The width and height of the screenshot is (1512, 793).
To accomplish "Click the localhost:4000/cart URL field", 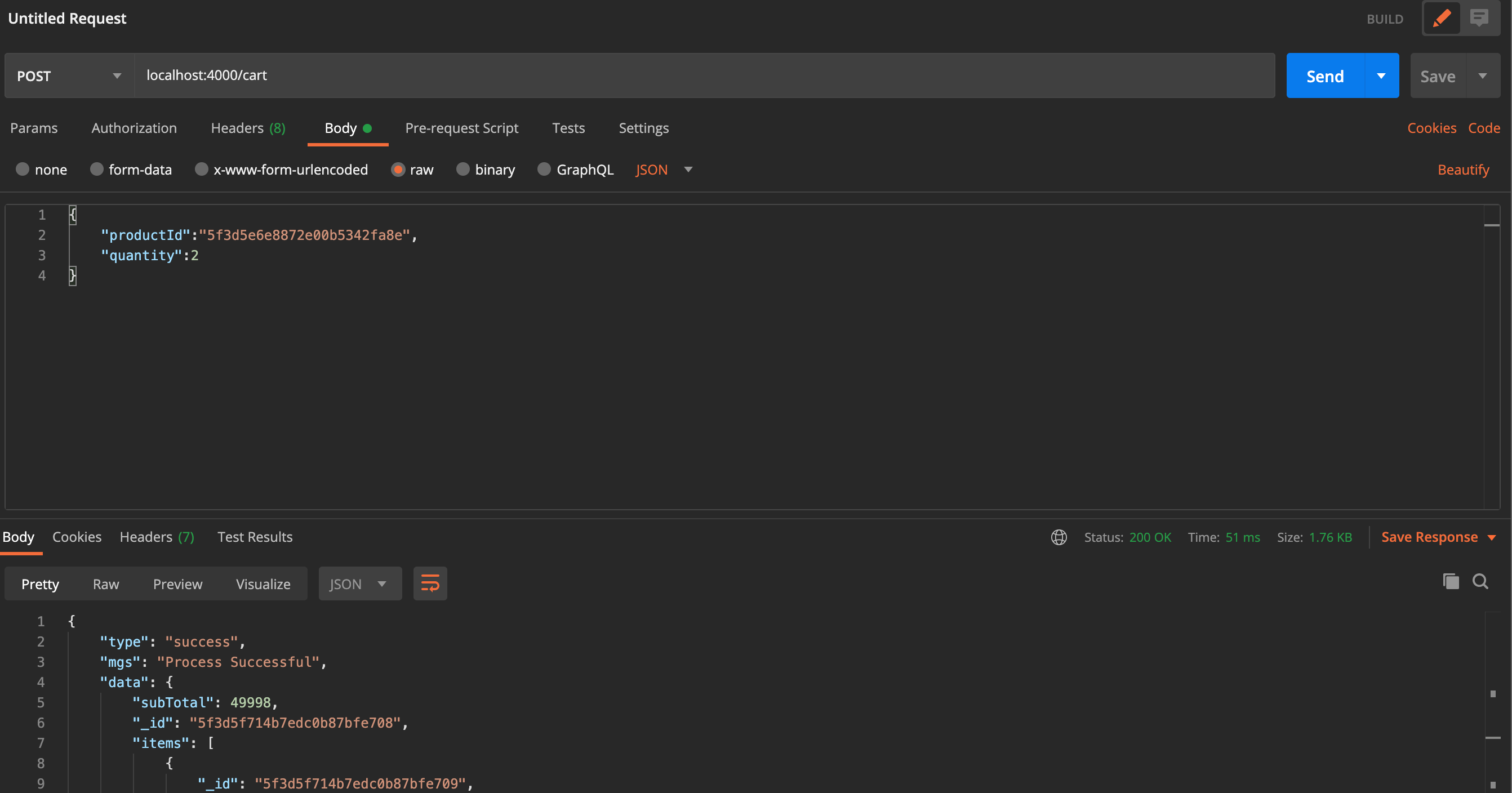I will [x=704, y=75].
